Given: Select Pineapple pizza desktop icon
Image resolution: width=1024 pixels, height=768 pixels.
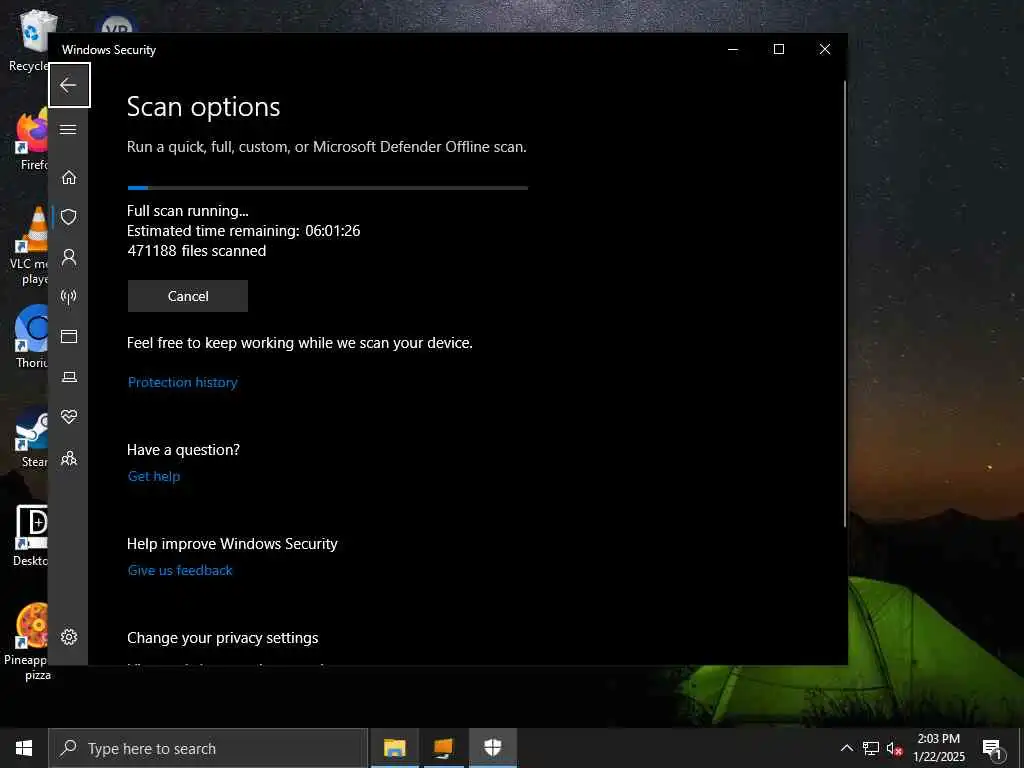Looking at the screenshot, I should click(27, 641).
